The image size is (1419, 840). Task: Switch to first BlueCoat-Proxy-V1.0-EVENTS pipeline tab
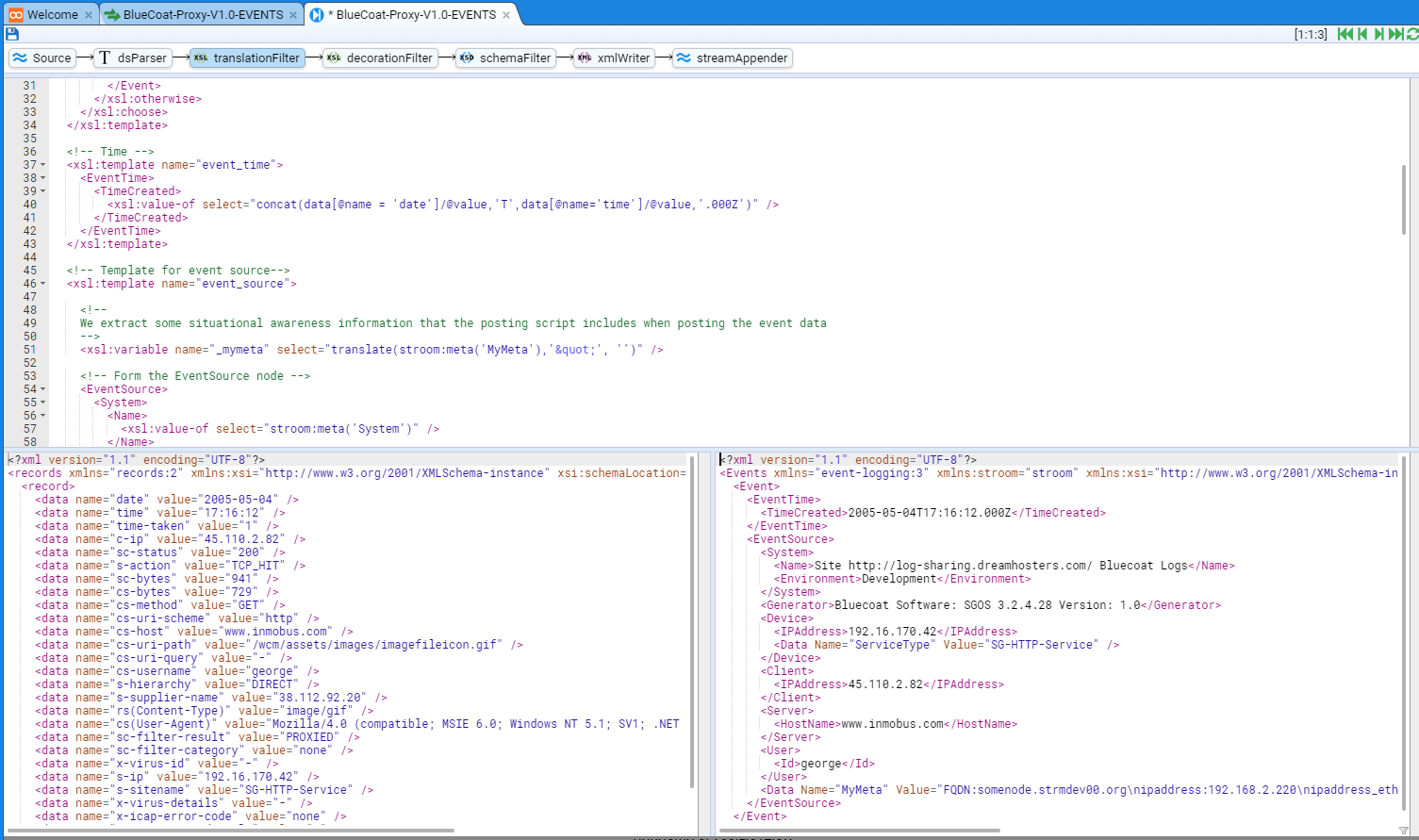193,14
